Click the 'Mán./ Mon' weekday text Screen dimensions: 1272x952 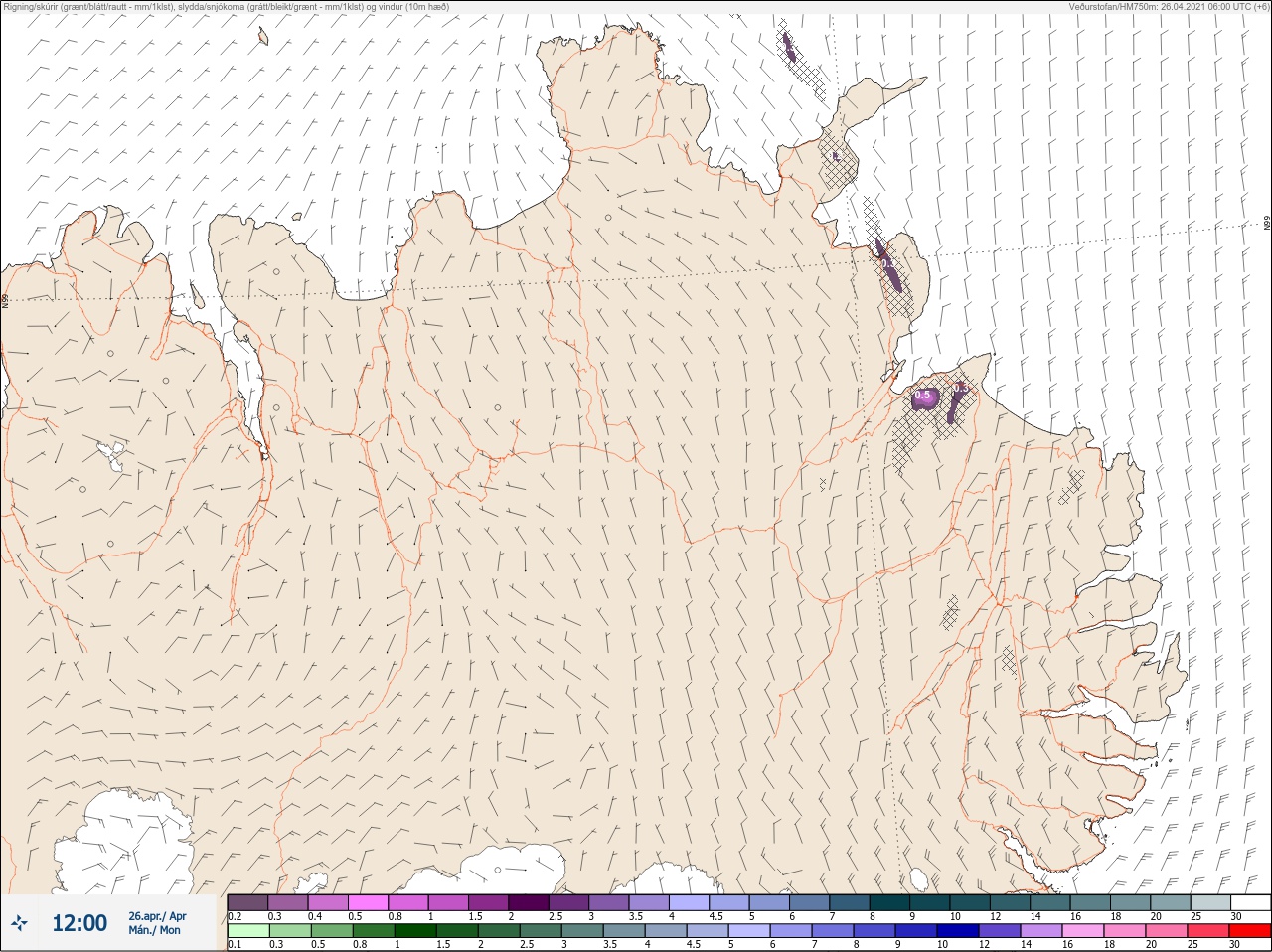pyautogui.click(x=154, y=930)
